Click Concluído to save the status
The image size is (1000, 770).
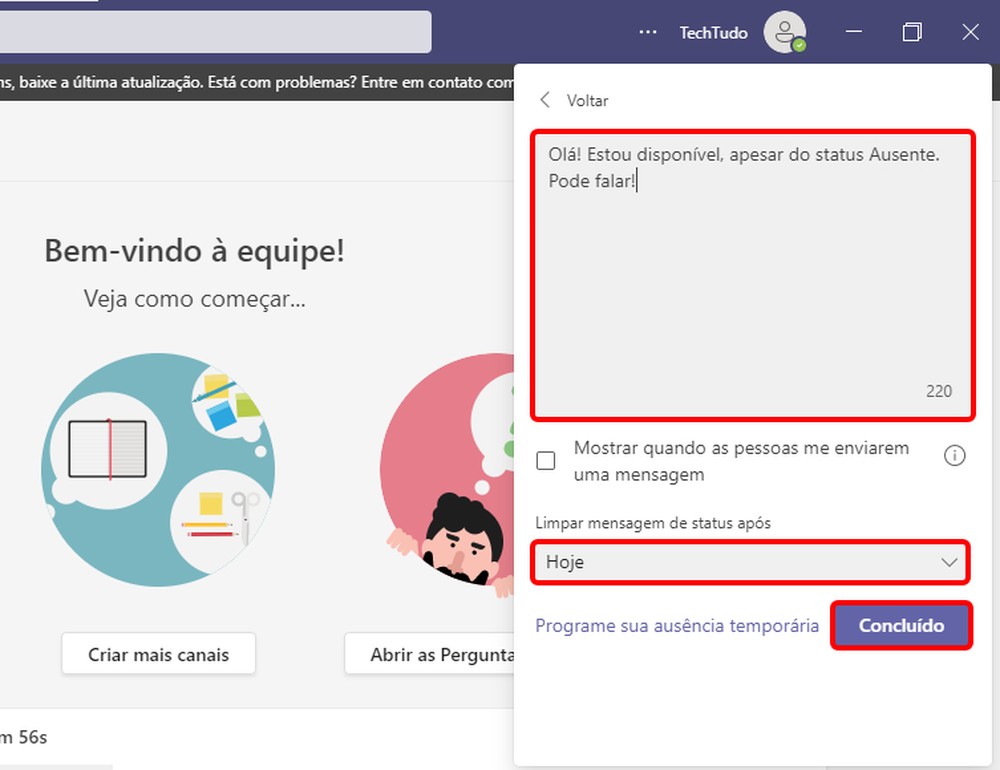coord(901,625)
